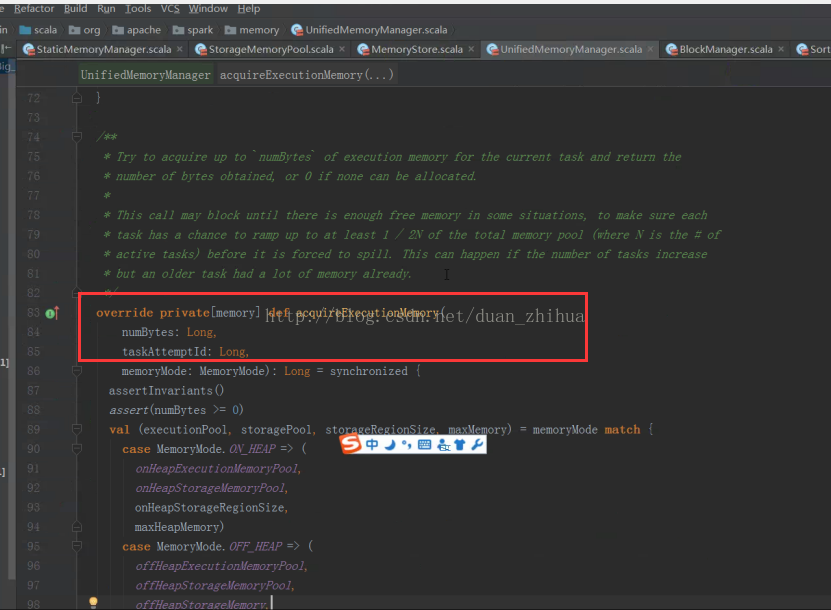Collapse the match block at line 89
The image size is (831, 610).
[77, 429]
